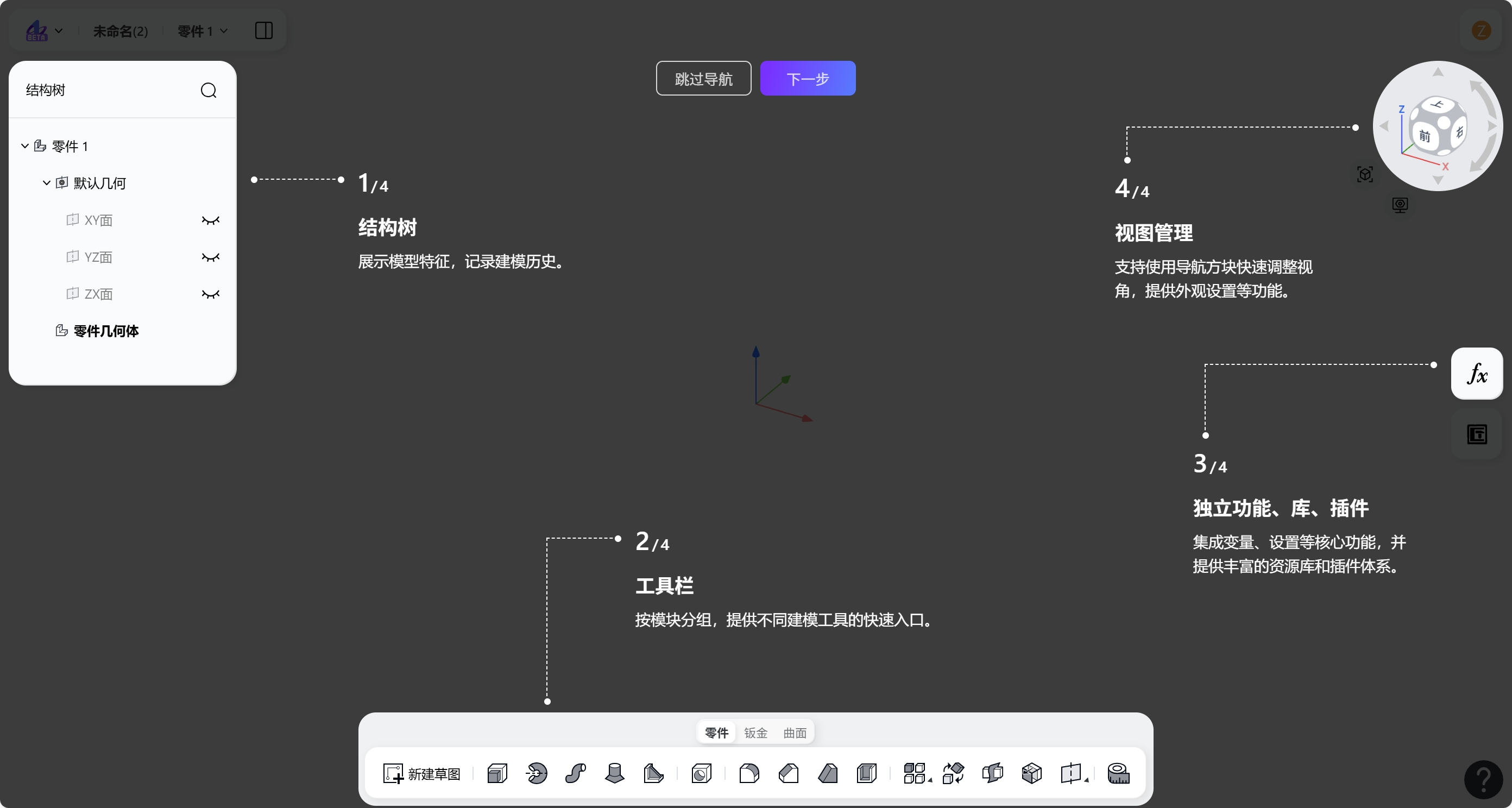Collapse the 默认几何 tree node
Screen dimensions: 1512x808
click(x=46, y=182)
